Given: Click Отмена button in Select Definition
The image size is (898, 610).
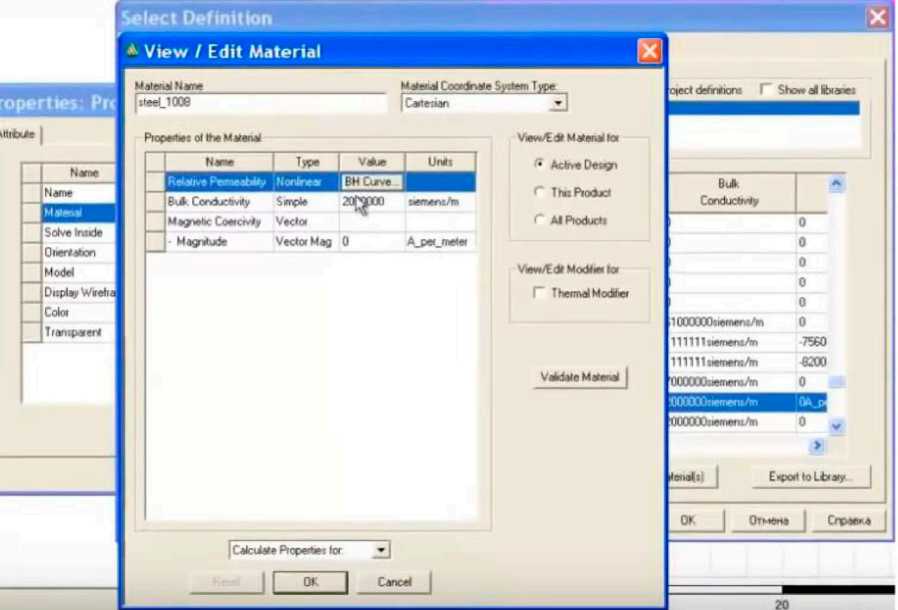Looking at the screenshot, I should [x=768, y=521].
